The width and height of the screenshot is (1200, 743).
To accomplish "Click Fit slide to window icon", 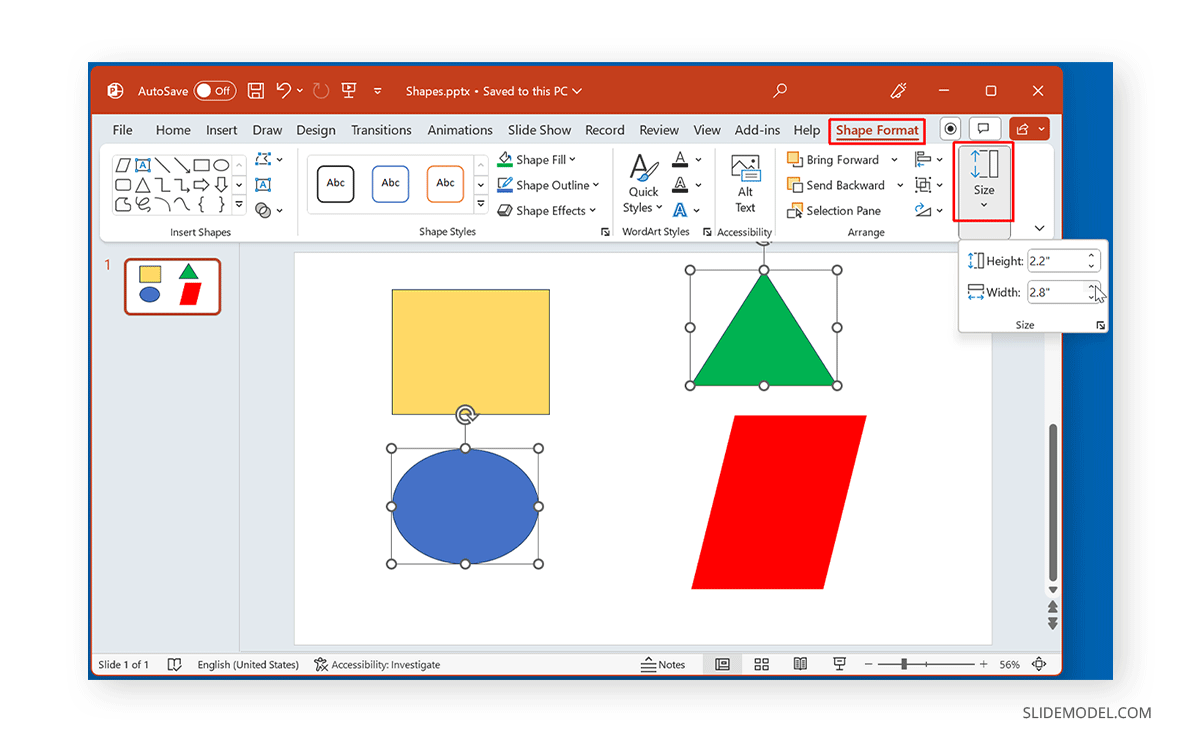I will click(x=1039, y=665).
